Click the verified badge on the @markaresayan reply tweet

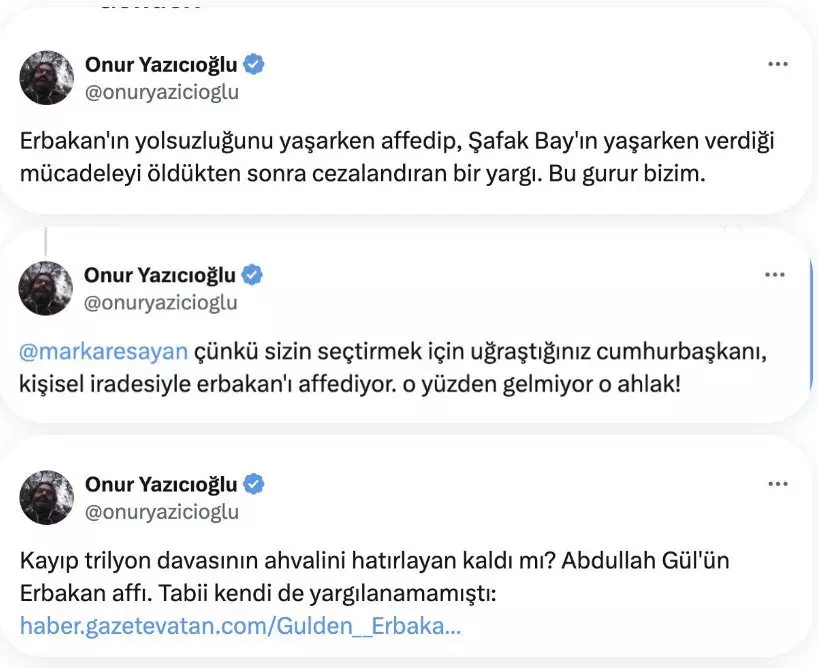[x=255, y=275]
